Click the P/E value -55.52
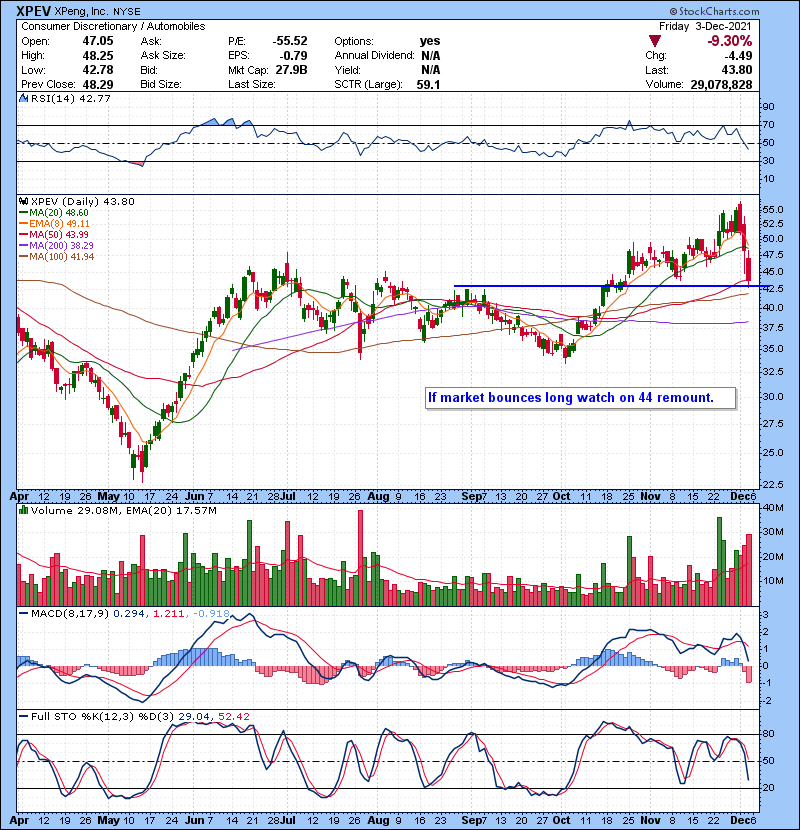The image size is (800, 830). click(x=290, y=41)
